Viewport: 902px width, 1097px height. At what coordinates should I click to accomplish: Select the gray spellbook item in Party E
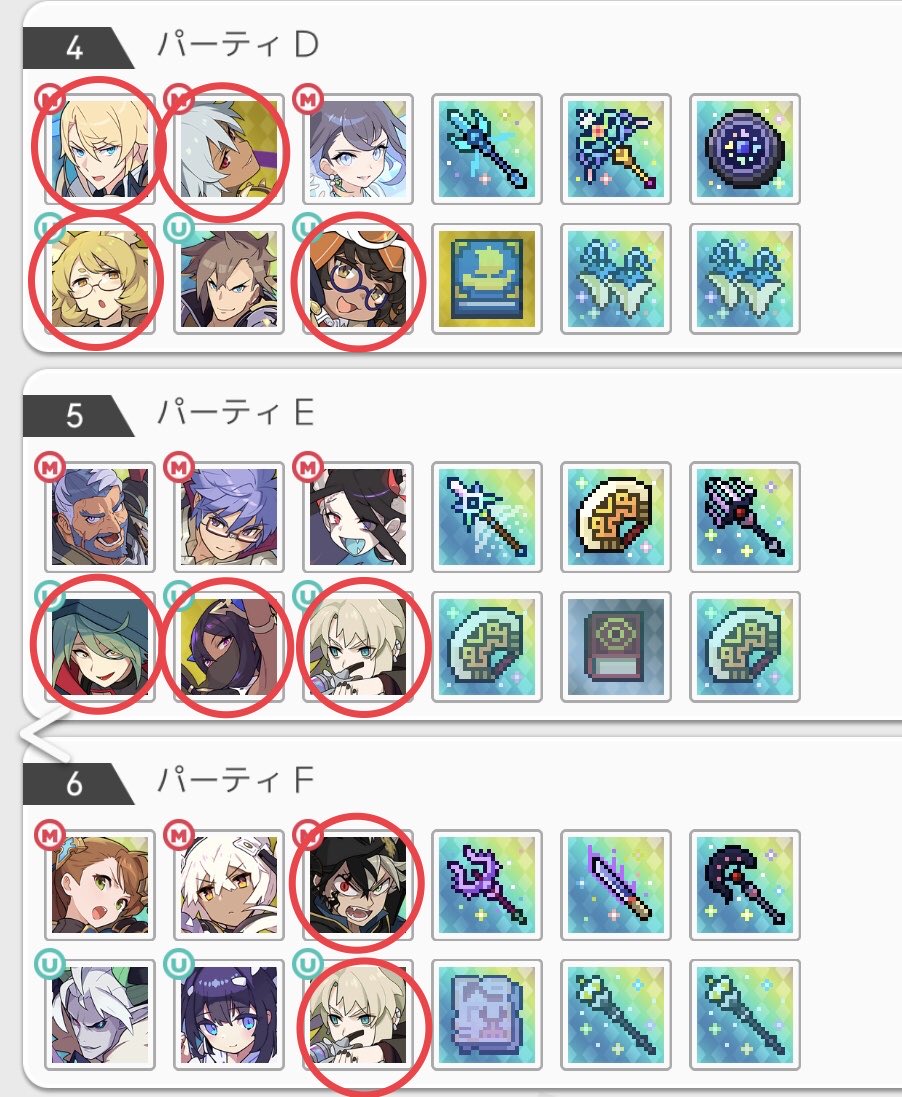coord(616,646)
